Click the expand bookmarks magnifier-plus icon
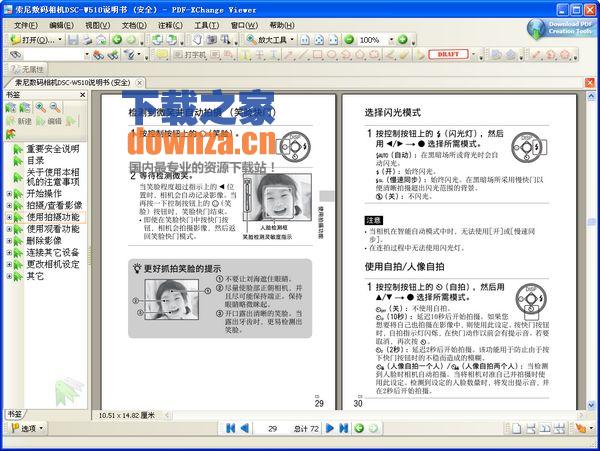Viewport: 600px width, 451px height. tap(40, 107)
